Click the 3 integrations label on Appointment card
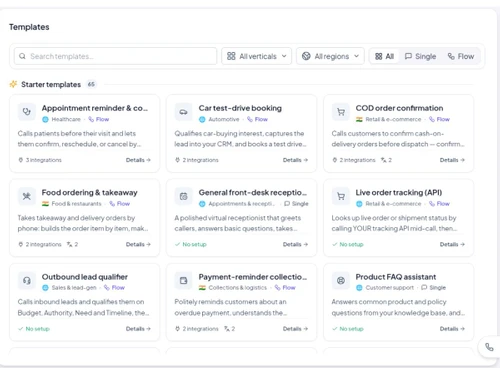500x375 pixels. pyautogui.click(x=40, y=160)
